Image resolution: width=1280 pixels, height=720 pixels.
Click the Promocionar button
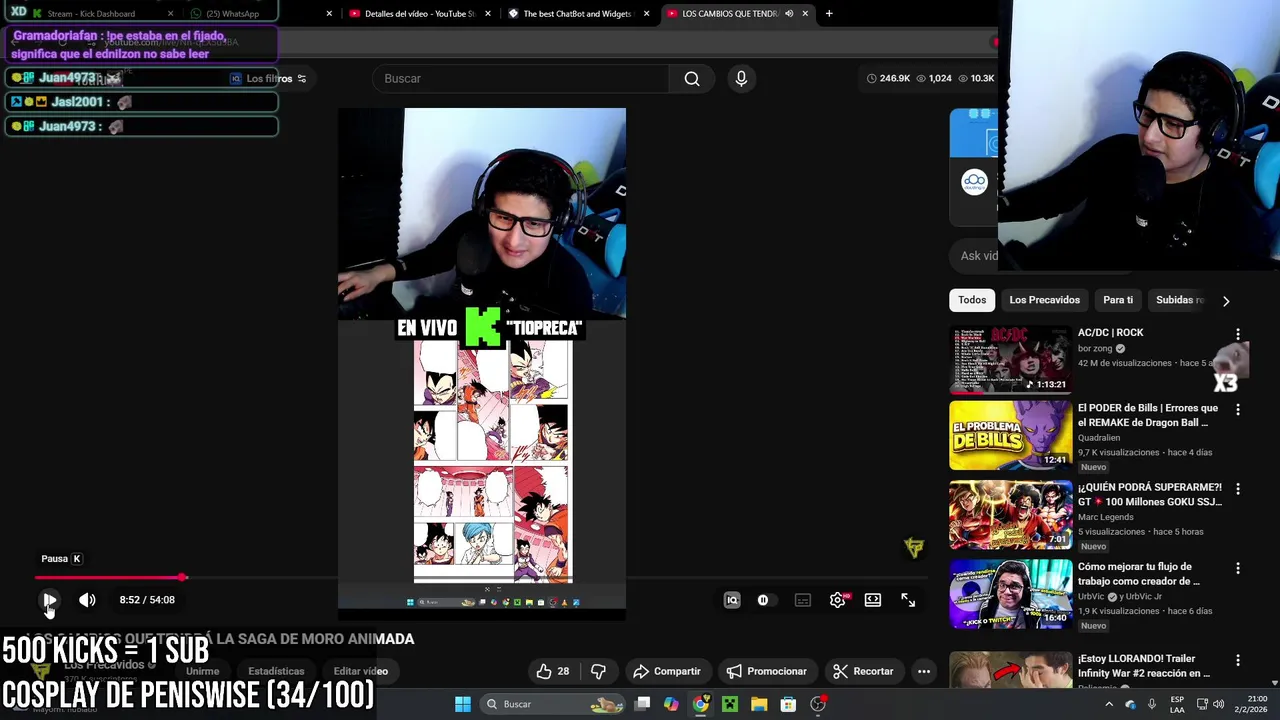(x=766, y=671)
